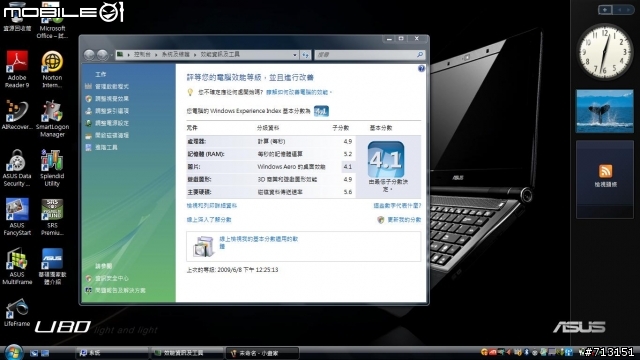The height and width of the screenshot is (360, 640).
Task: Open the blue ASUS software intro icon
Action: [52, 266]
